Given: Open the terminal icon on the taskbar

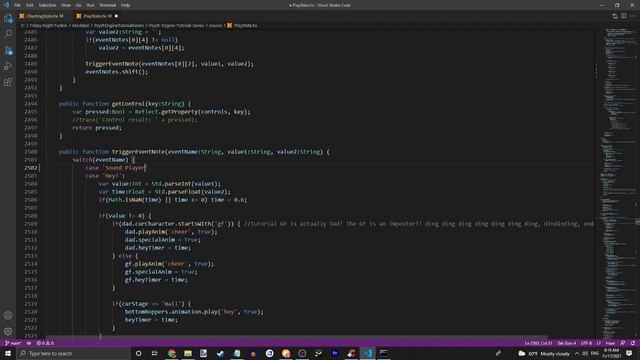Looking at the screenshot, I should (384, 353).
